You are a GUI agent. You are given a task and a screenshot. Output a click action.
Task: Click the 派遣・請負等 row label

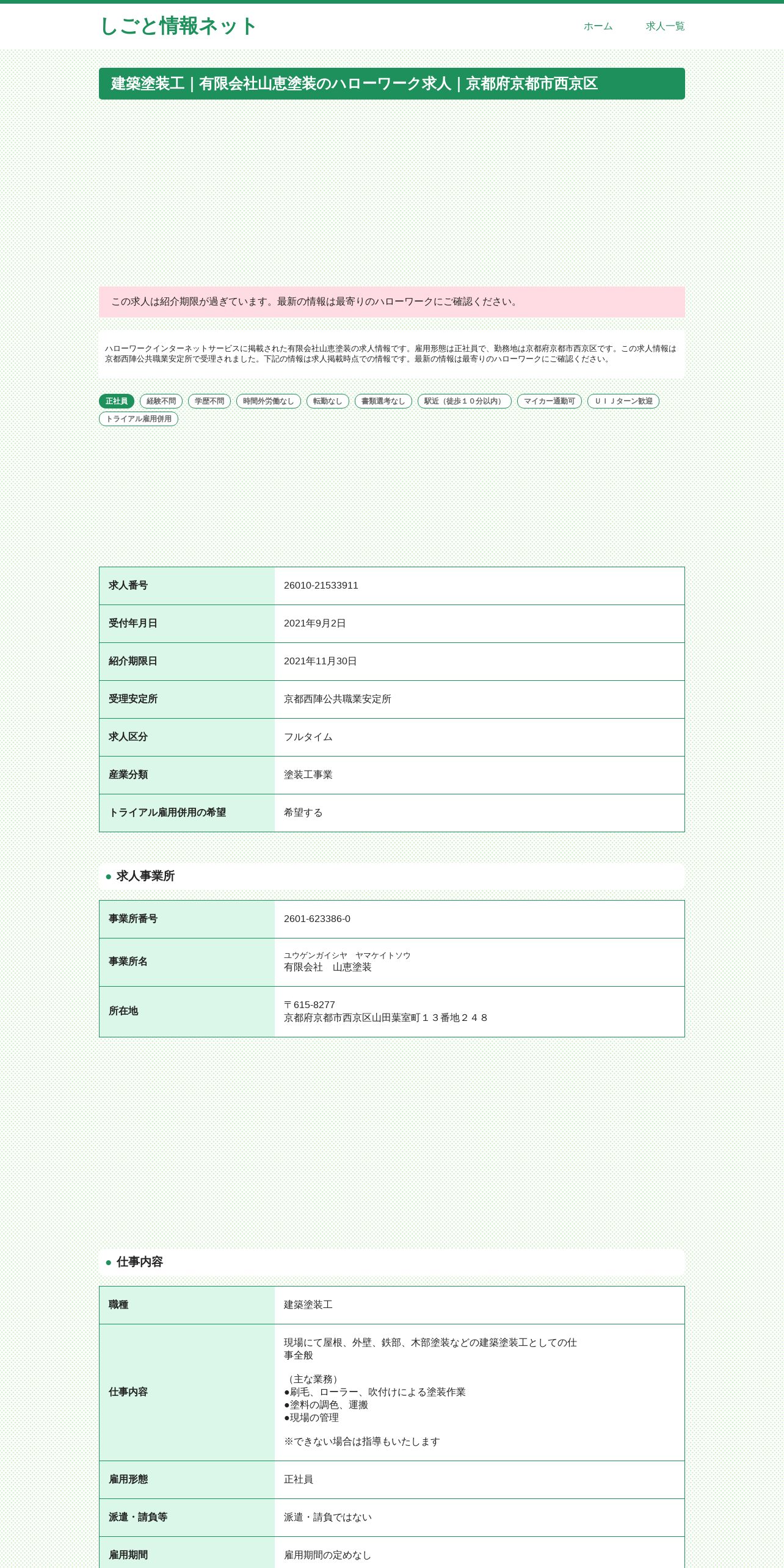pos(138,1517)
